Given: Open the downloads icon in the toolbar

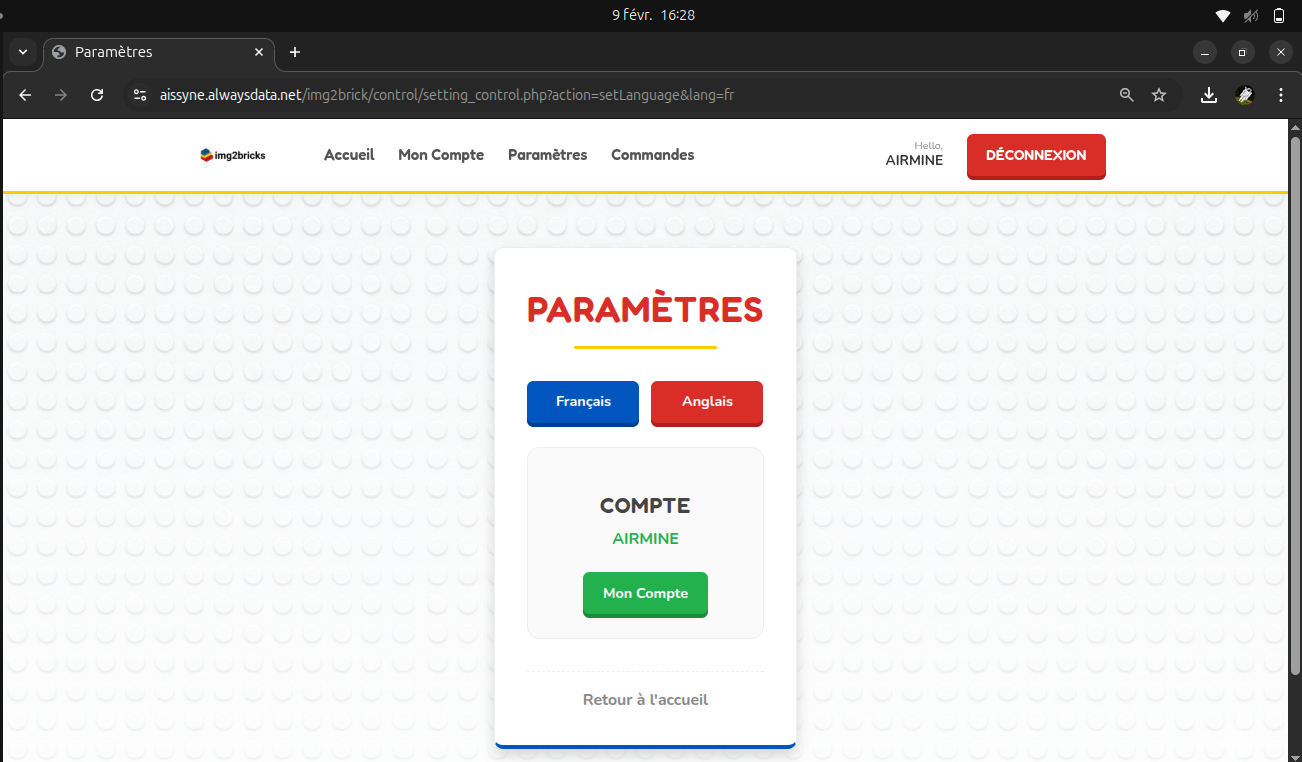Looking at the screenshot, I should (x=1209, y=95).
